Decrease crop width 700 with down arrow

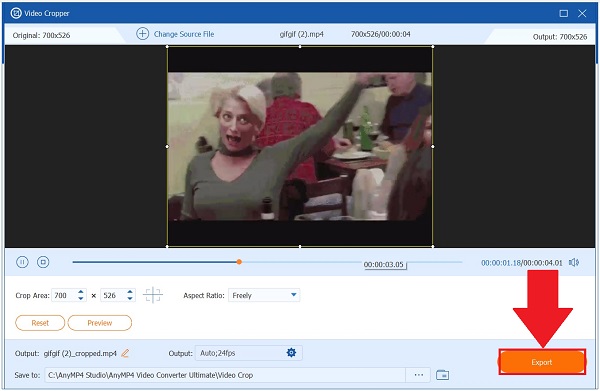[x=81, y=298]
